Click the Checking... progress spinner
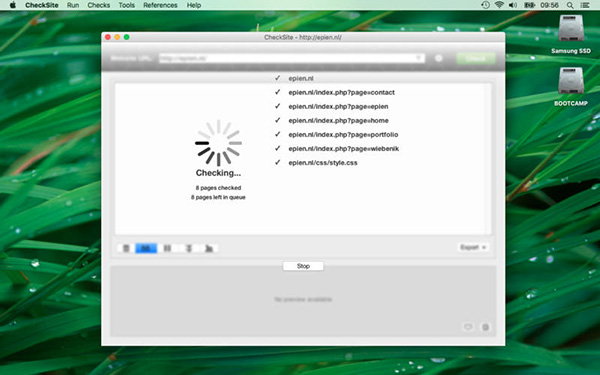Screen dimensions: 600x375 [x=218, y=143]
